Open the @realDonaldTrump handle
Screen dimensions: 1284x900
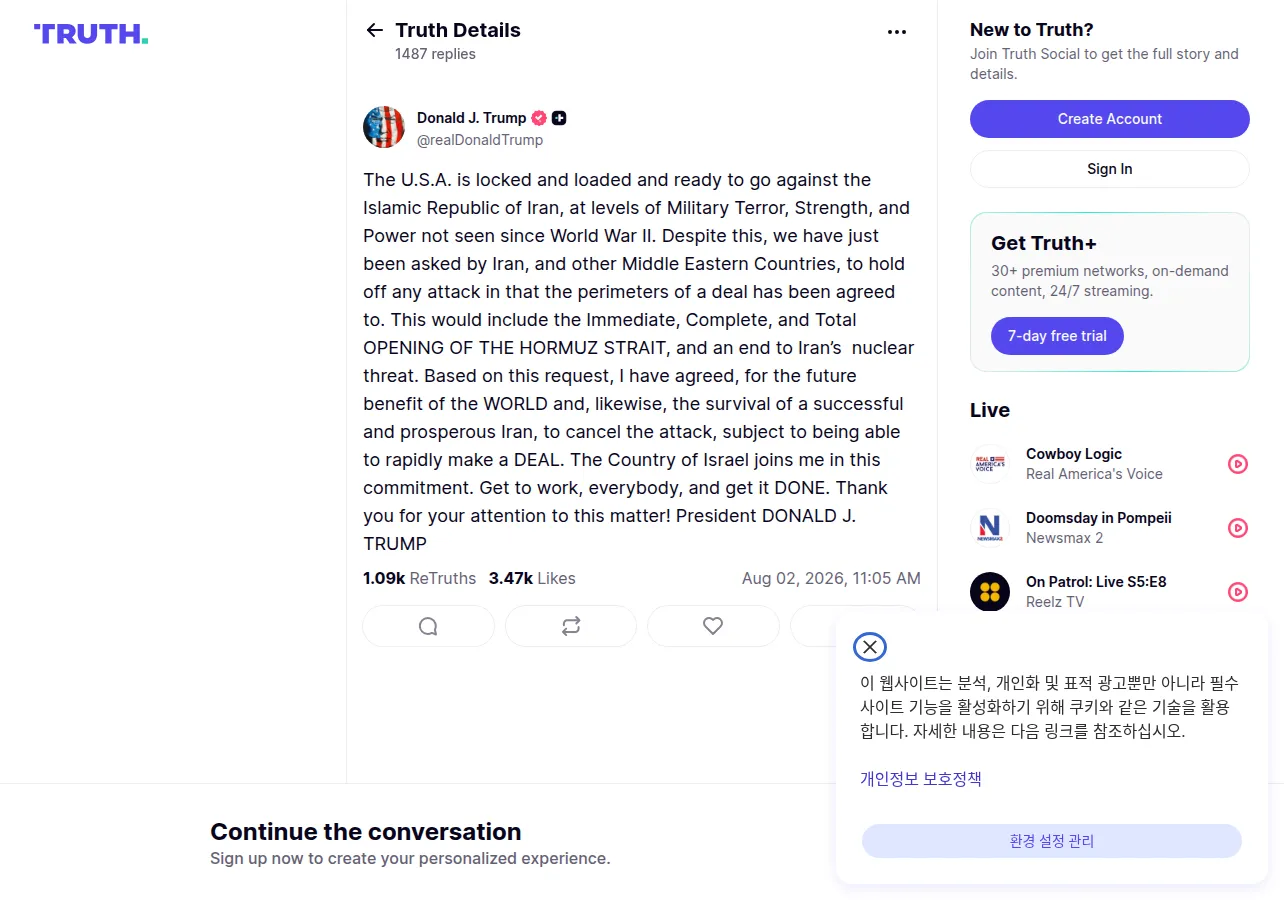pos(480,140)
